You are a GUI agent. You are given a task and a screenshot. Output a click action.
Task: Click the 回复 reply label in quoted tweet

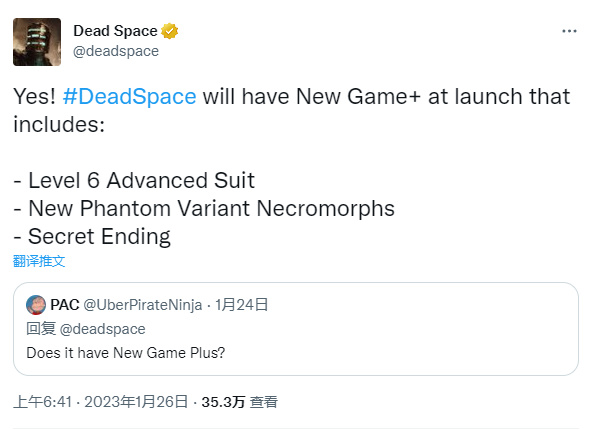(41, 329)
